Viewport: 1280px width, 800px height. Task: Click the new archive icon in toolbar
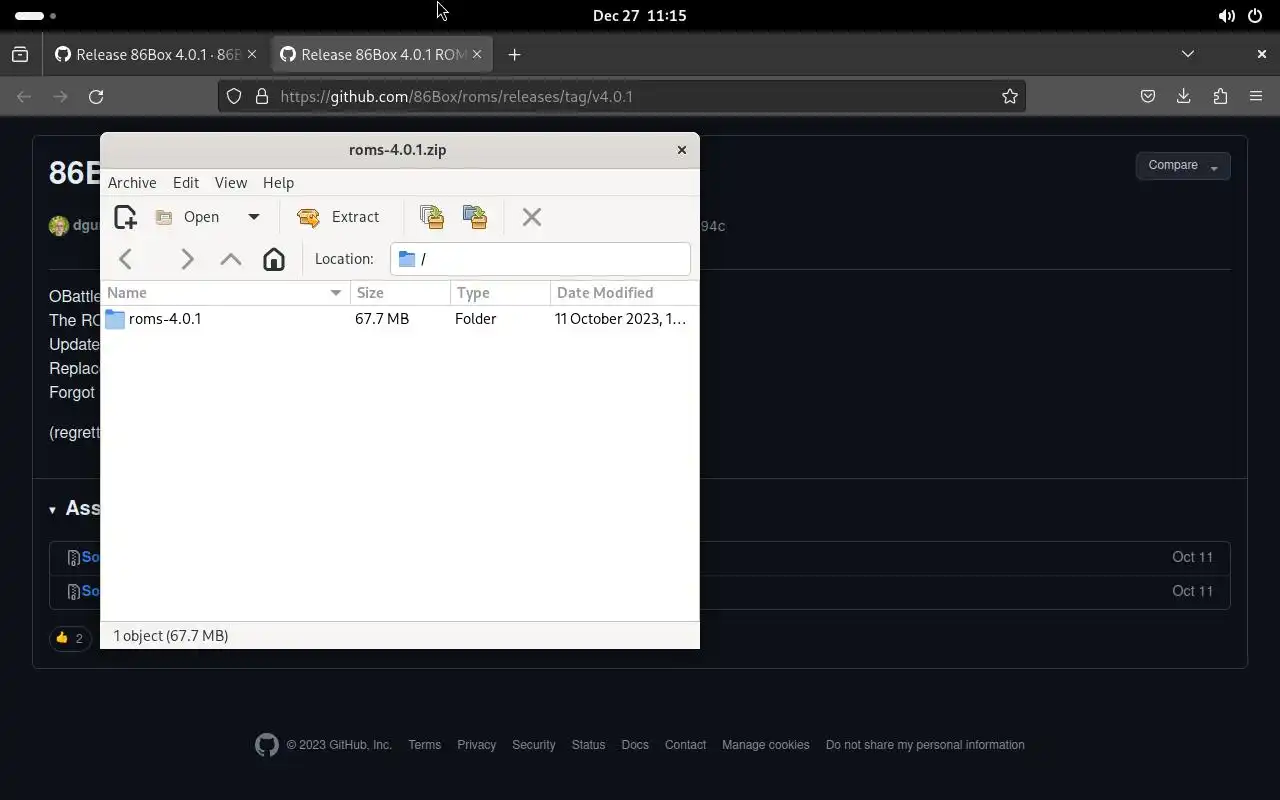(x=125, y=217)
